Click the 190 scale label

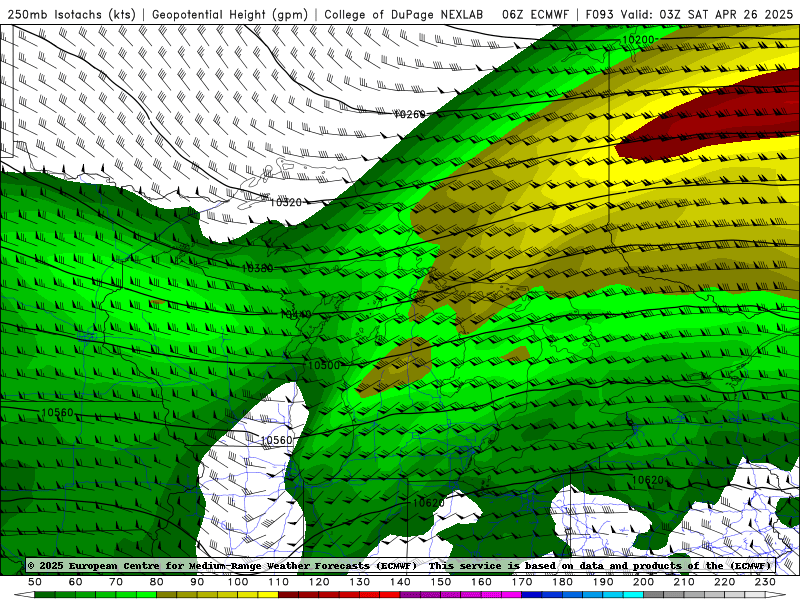click(x=603, y=582)
